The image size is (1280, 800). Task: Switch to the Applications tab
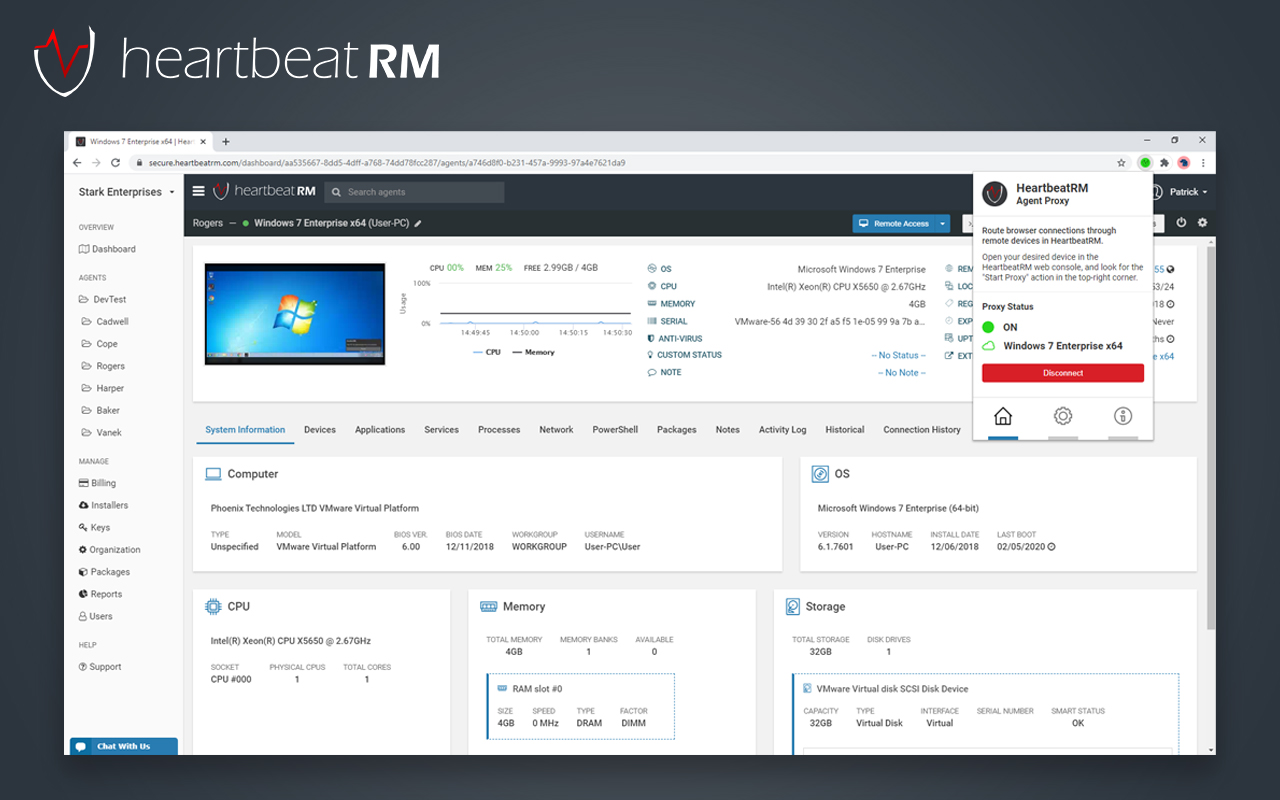click(x=380, y=430)
